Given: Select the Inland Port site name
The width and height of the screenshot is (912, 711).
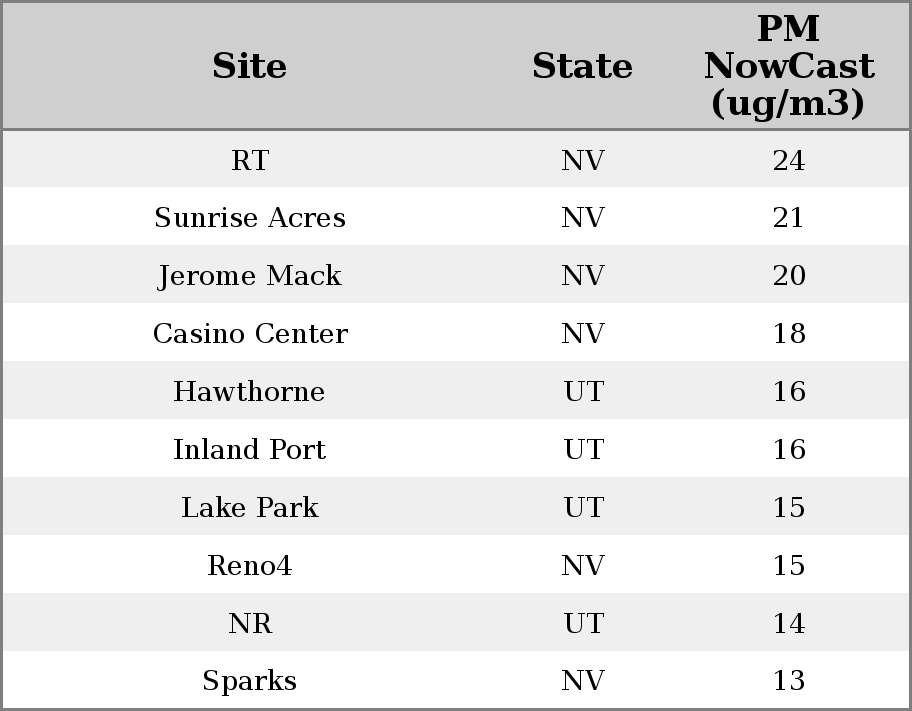Looking at the screenshot, I should click(250, 449).
